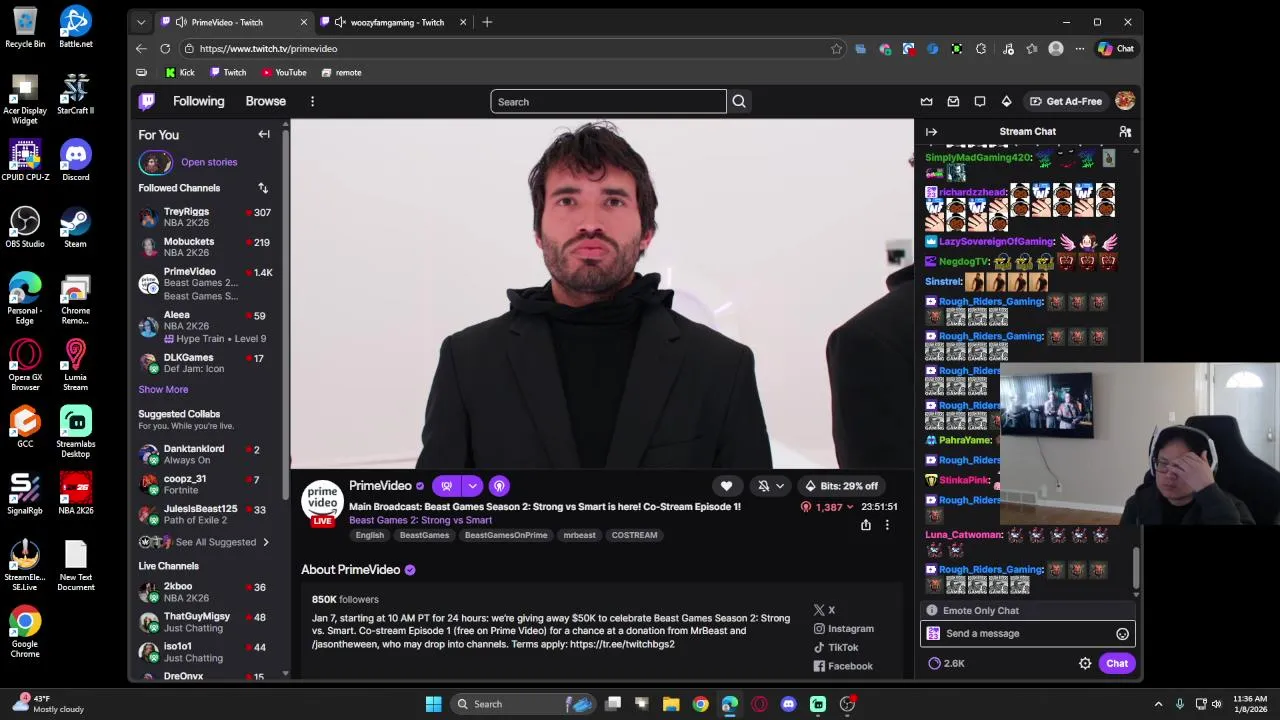
Task: Mute woozyfamgaming tab audio
Action: coord(340,22)
